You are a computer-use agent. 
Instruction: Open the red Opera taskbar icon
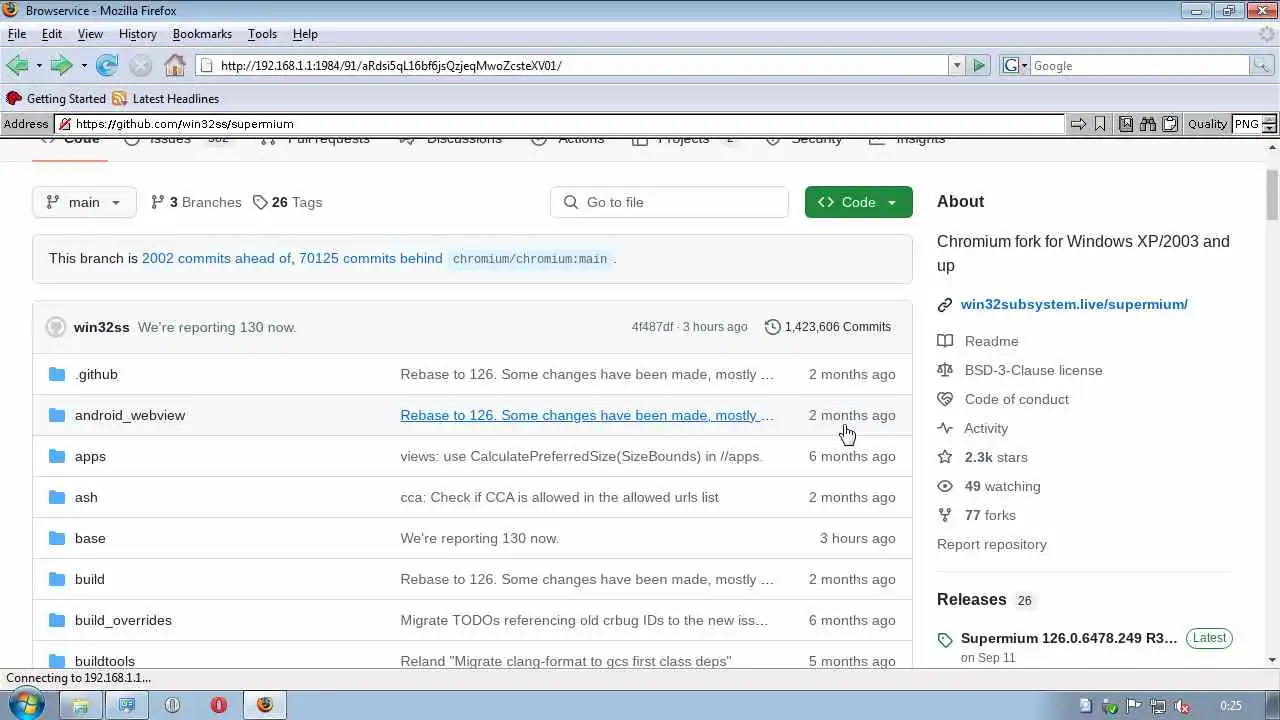(x=218, y=705)
